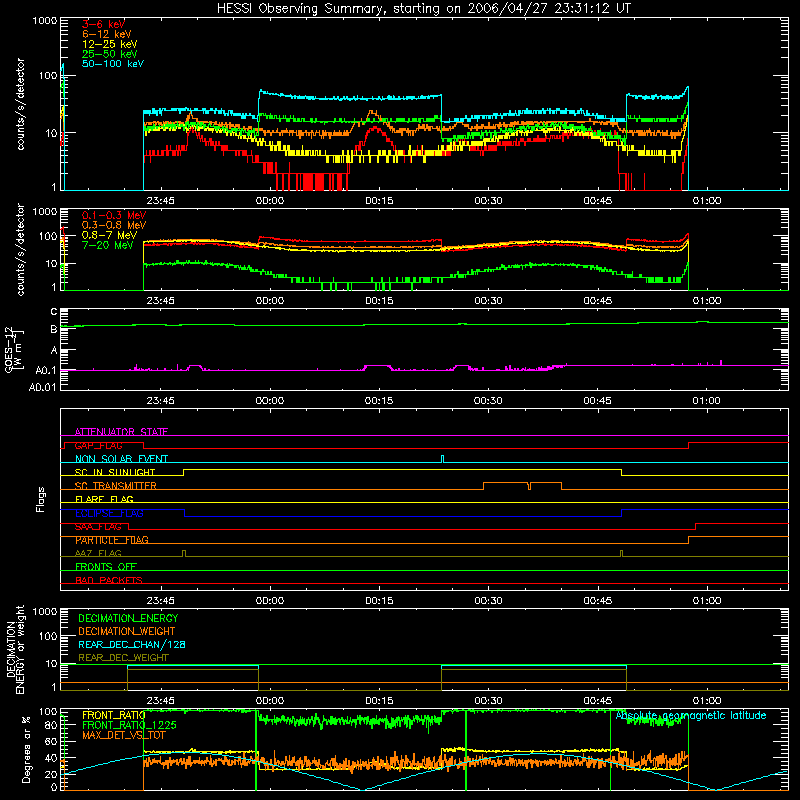This screenshot has height=800, width=800.
Task: Click the yellow 12-25 keV legend entry
Action: [x=110, y=44]
